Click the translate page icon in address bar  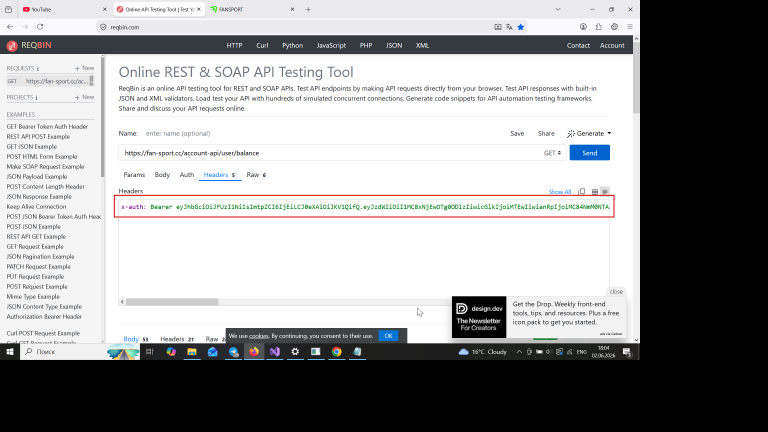(x=509, y=27)
